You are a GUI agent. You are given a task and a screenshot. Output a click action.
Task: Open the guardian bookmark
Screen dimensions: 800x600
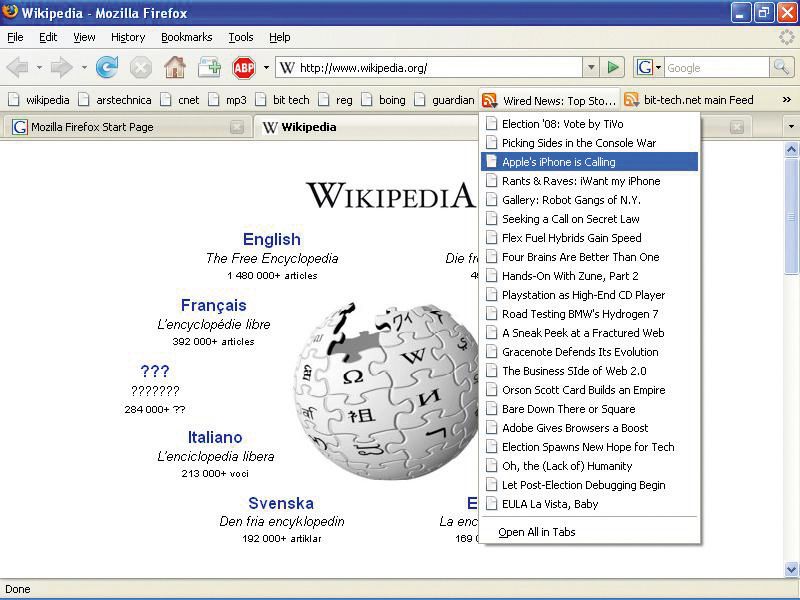pos(444,100)
